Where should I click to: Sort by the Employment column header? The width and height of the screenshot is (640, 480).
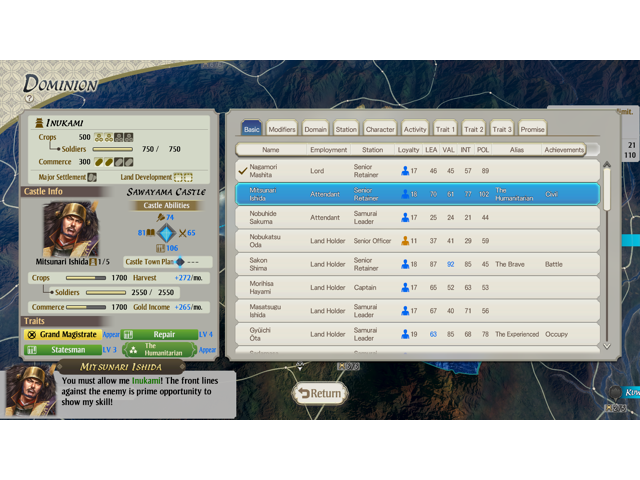coord(329,150)
